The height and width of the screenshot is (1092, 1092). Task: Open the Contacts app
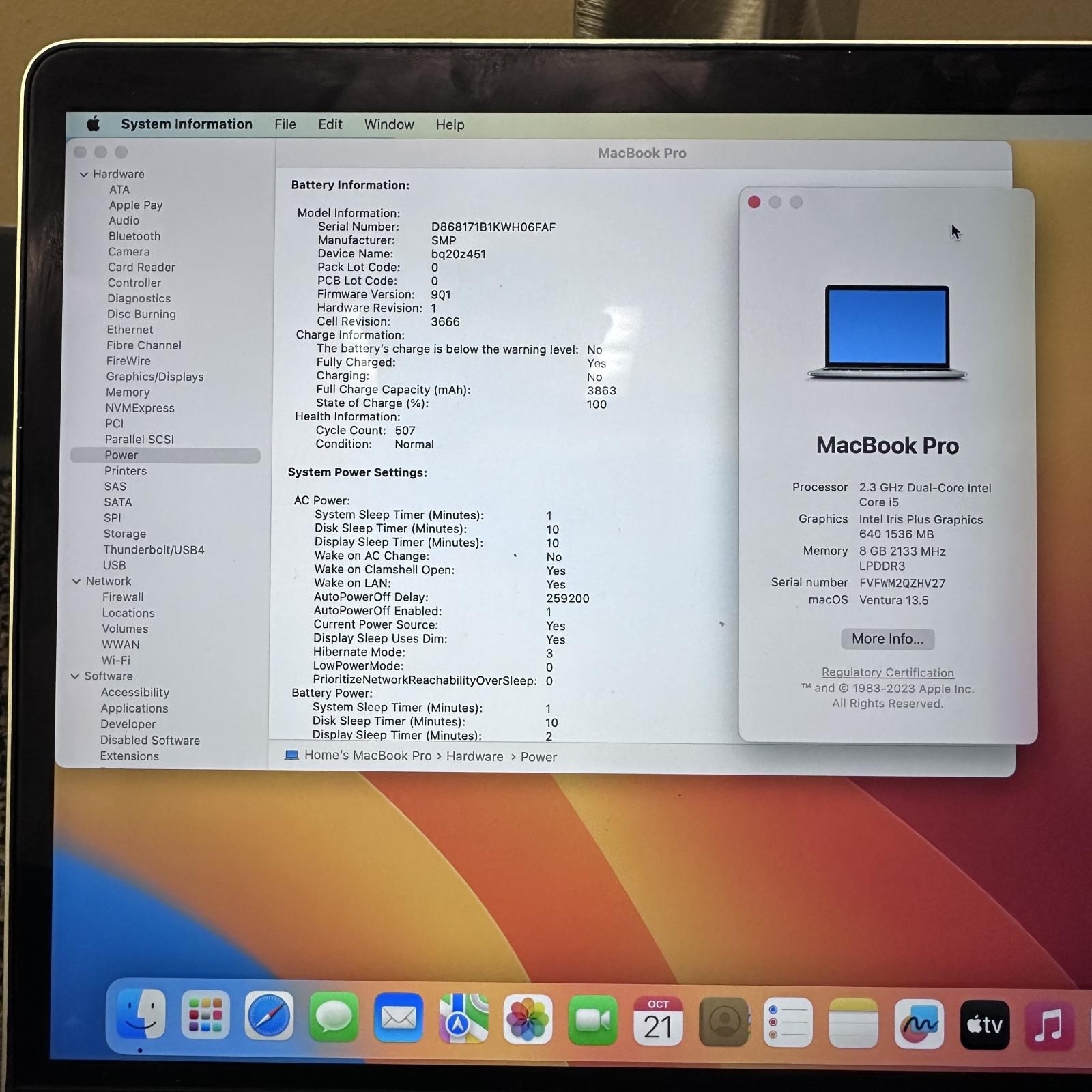723,1020
